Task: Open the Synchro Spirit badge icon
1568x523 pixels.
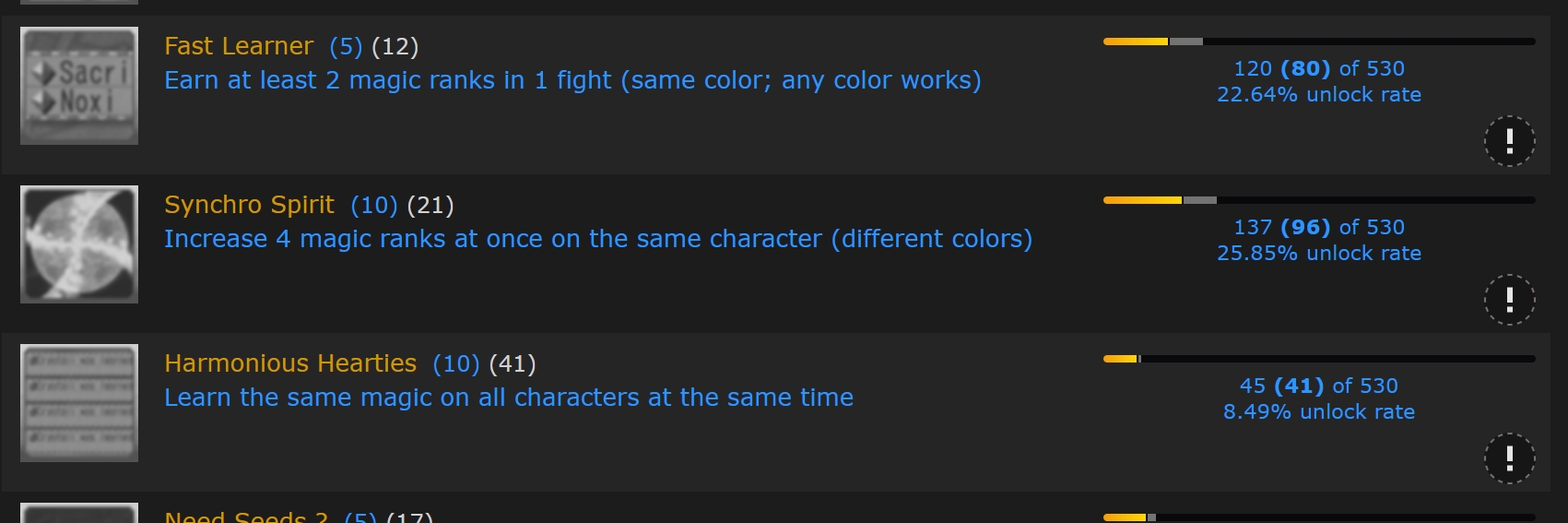Action: tap(79, 244)
